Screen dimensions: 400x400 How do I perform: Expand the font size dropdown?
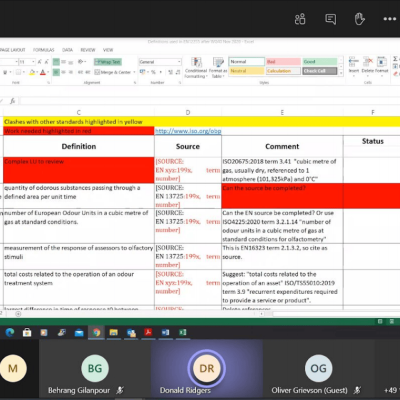[33, 62]
